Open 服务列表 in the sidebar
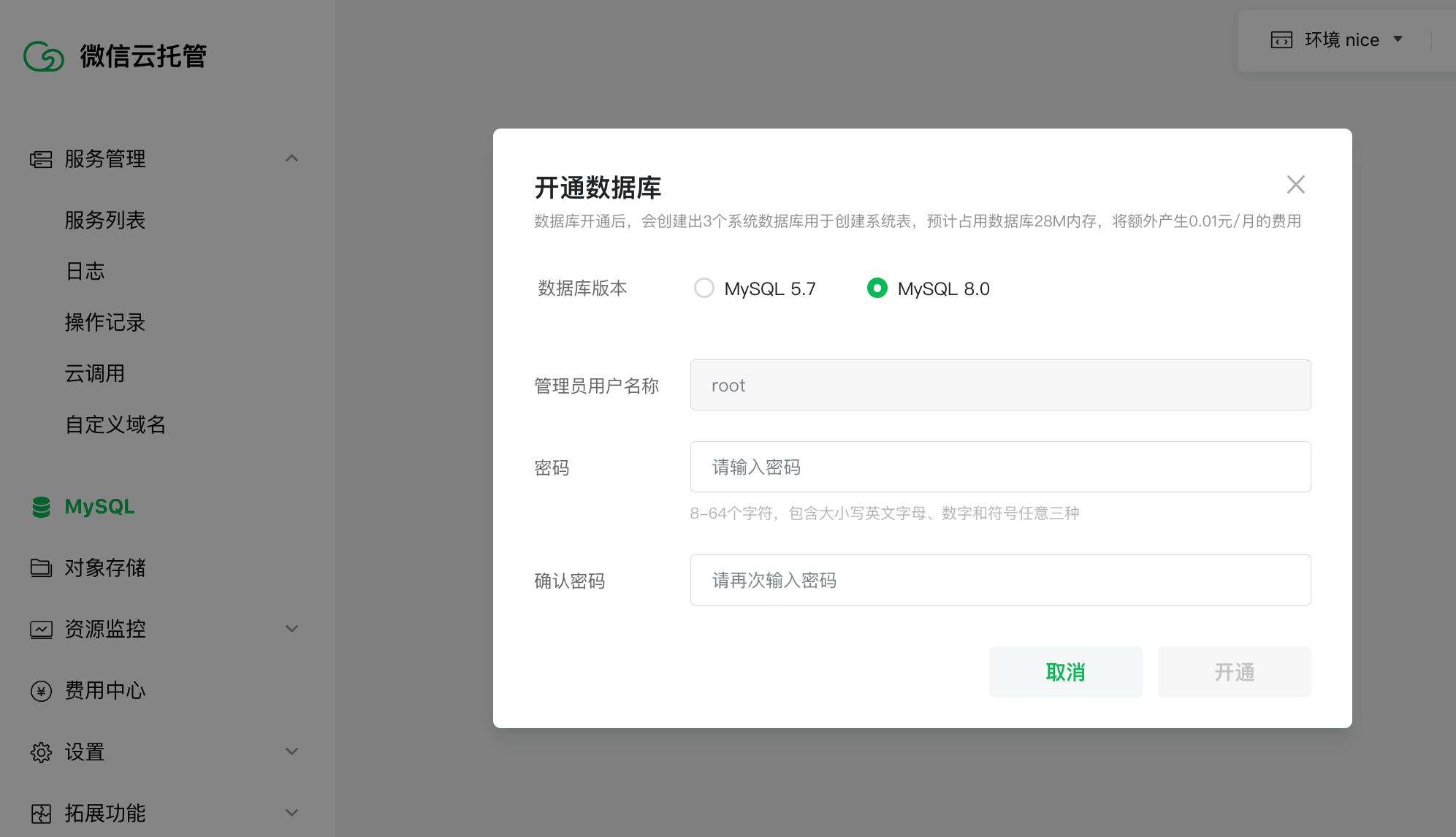 point(105,220)
